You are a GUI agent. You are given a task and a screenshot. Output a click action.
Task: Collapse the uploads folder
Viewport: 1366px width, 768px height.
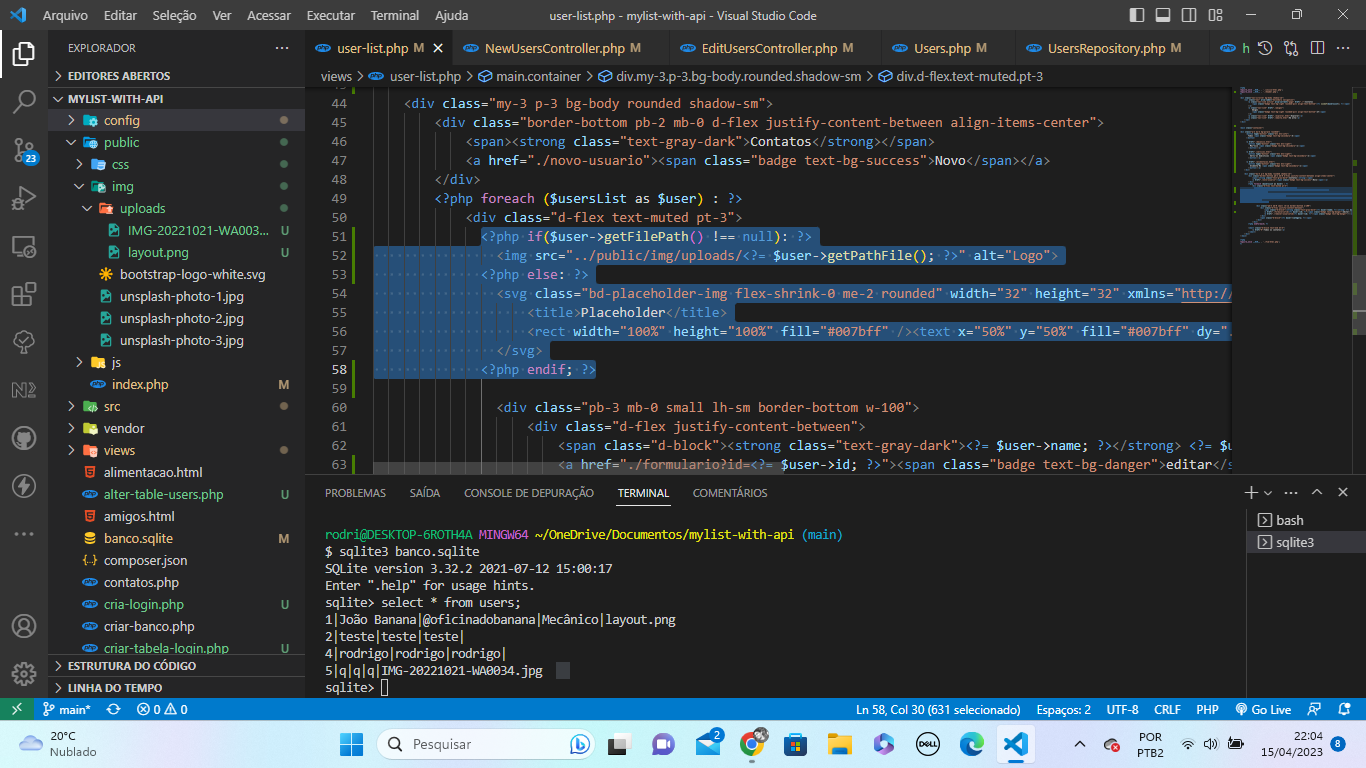pos(177,208)
